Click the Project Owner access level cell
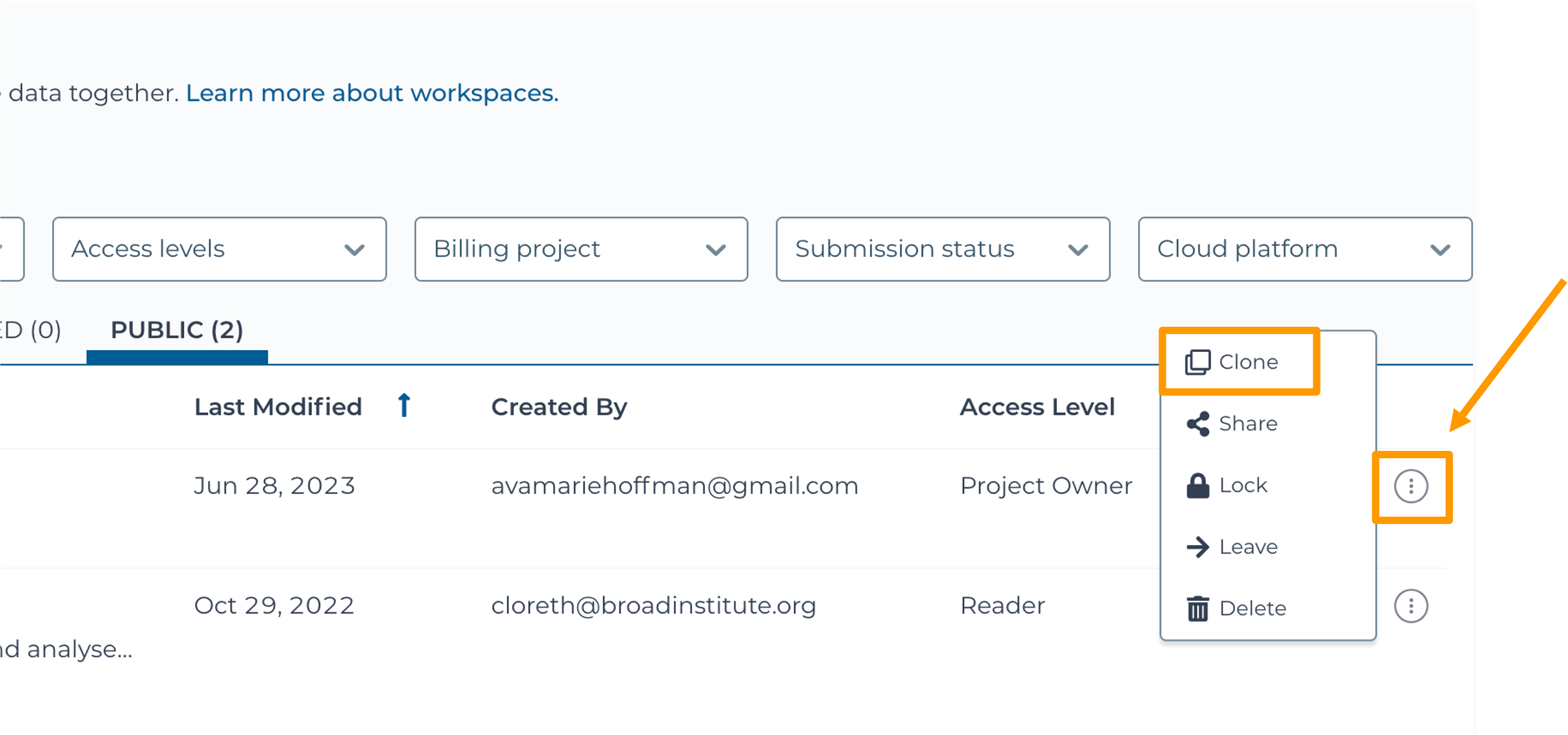The image size is (1568, 735). (x=1046, y=486)
